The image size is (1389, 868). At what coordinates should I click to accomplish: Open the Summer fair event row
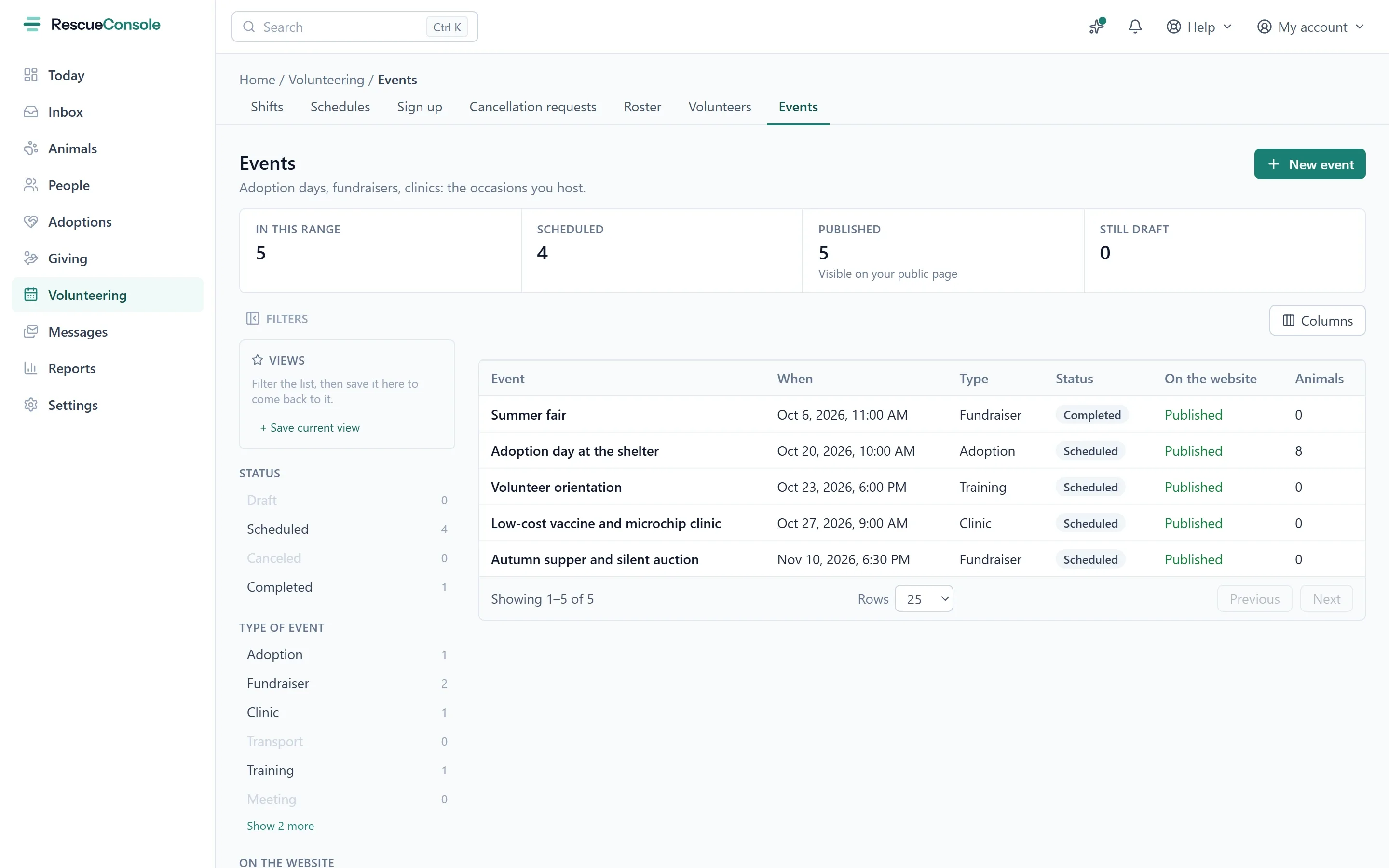922,415
